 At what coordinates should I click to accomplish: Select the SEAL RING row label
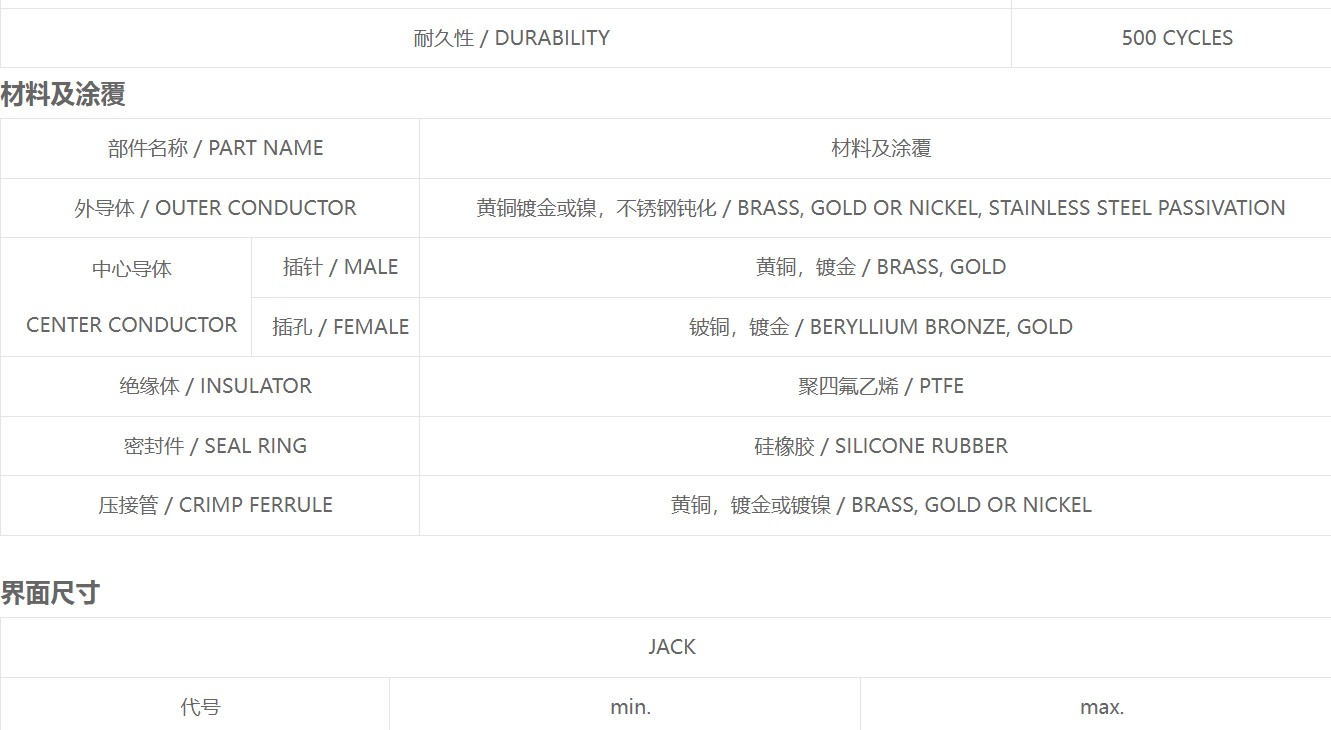click(x=210, y=446)
